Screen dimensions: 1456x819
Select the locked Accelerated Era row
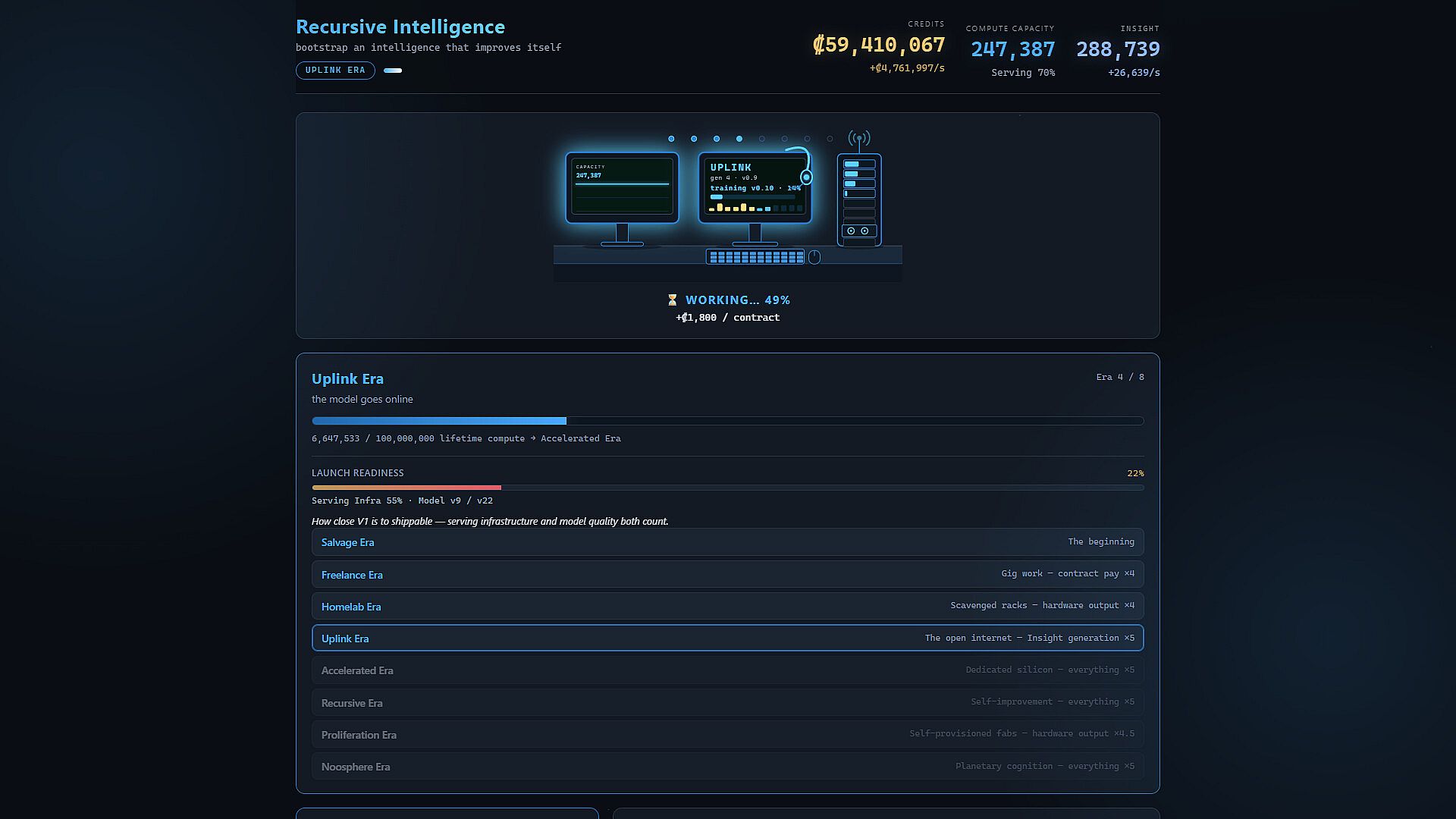728,670
